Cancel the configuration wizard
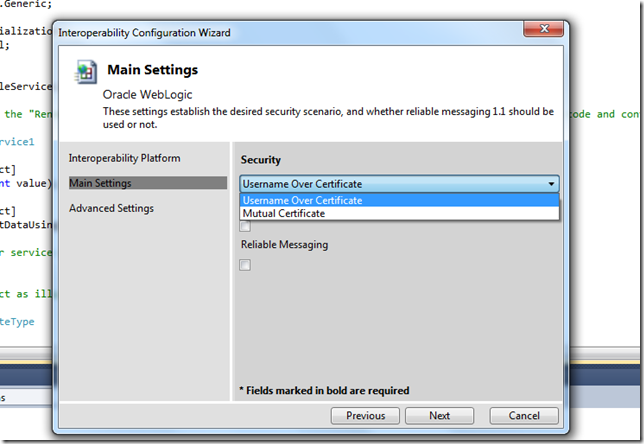Viewport: 644px width, 444px height. [x=524, y=416]
